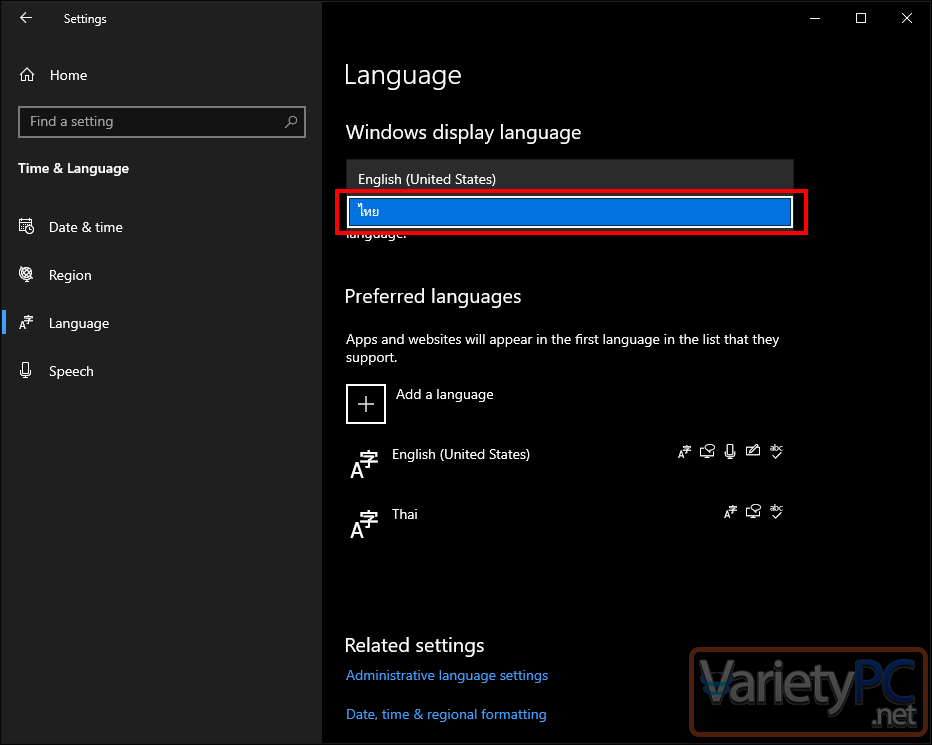
Task: Select ไทย in the display language dropdown
Action: pyautogui.click(x=569, y=212)
